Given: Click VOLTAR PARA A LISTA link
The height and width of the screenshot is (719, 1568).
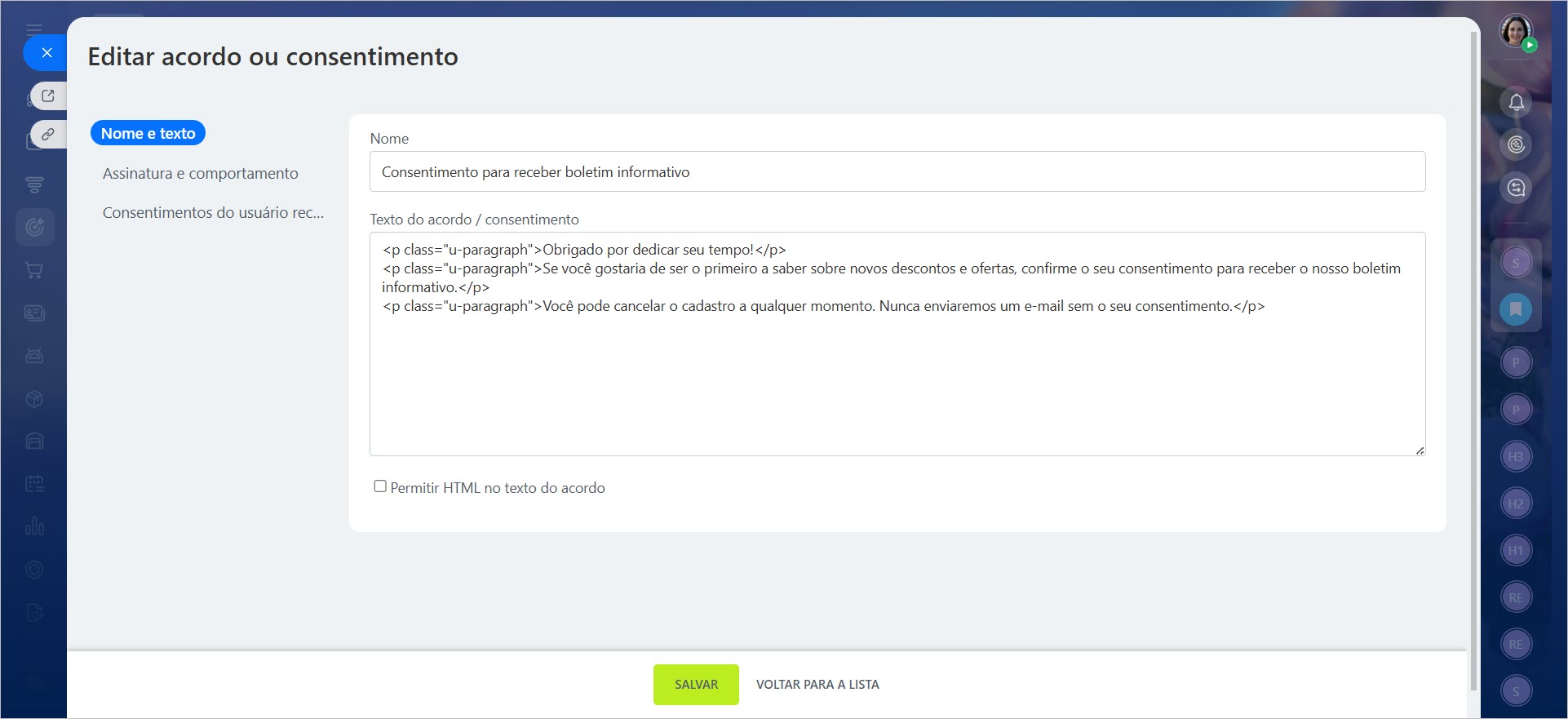Looking at the screenshot, I should tap(817, 685).
